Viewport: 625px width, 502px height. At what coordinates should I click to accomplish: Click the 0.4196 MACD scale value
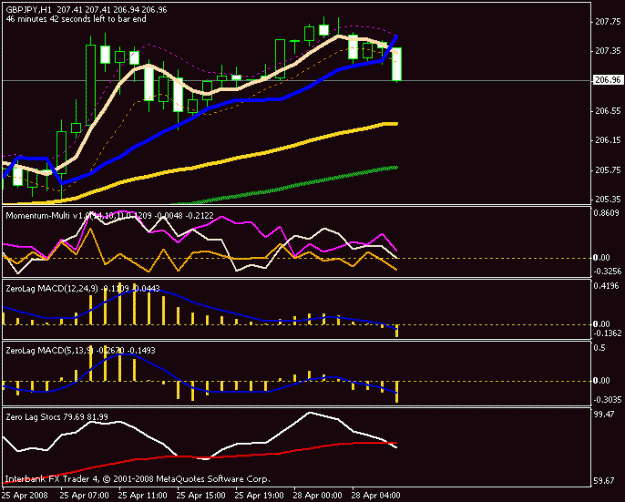(607, 286)
